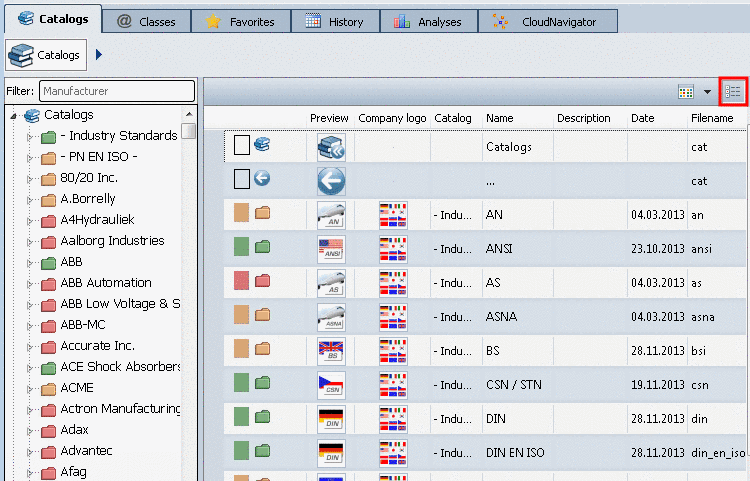
Task: Click the BS British flag preview icon
Action: click(x=330, y=351)
